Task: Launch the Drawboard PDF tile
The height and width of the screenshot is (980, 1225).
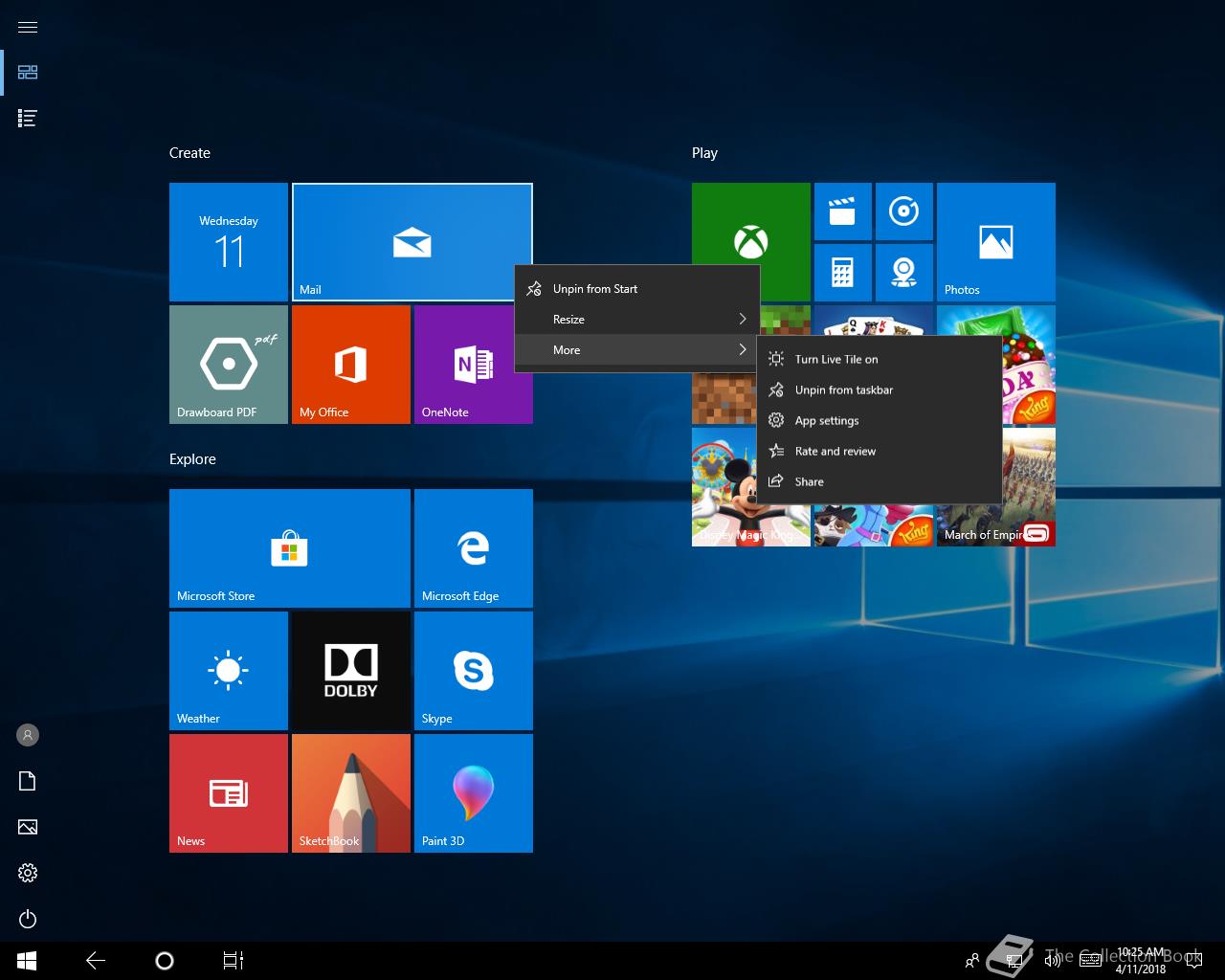Action: 229,365
